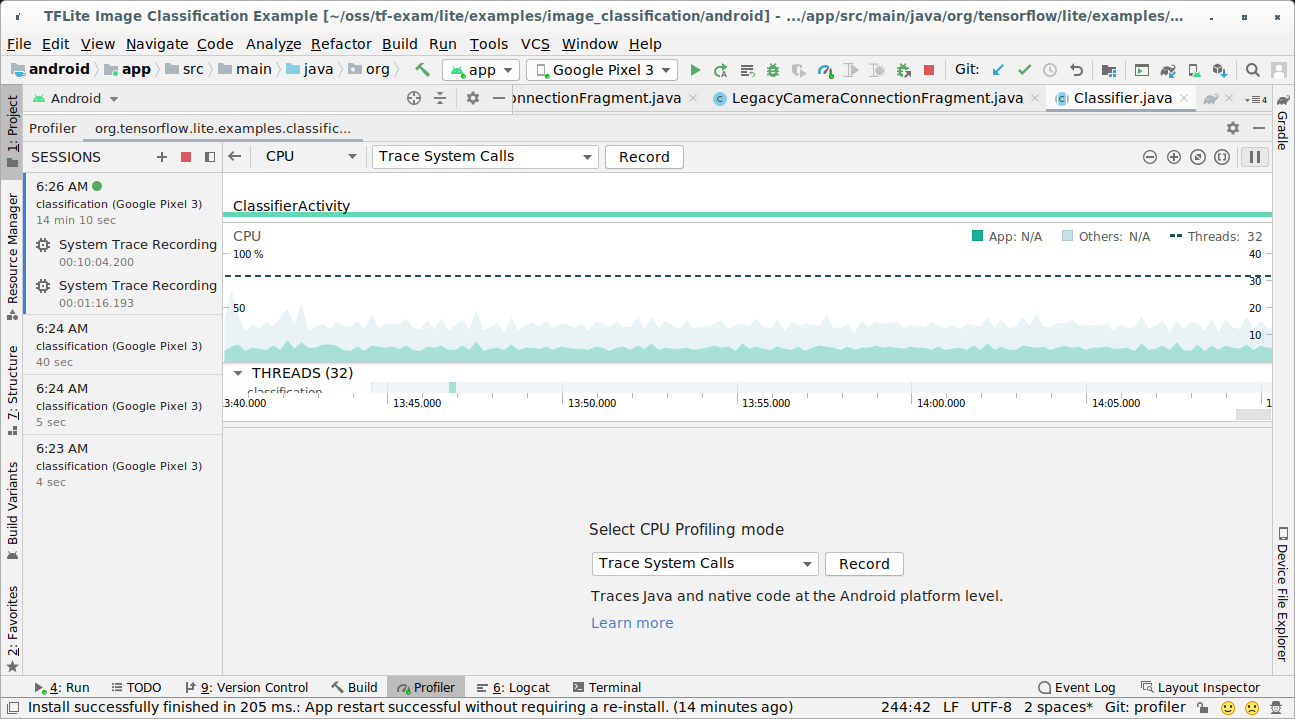Open the CPU profiler type dropdown

tap(311, 157)
